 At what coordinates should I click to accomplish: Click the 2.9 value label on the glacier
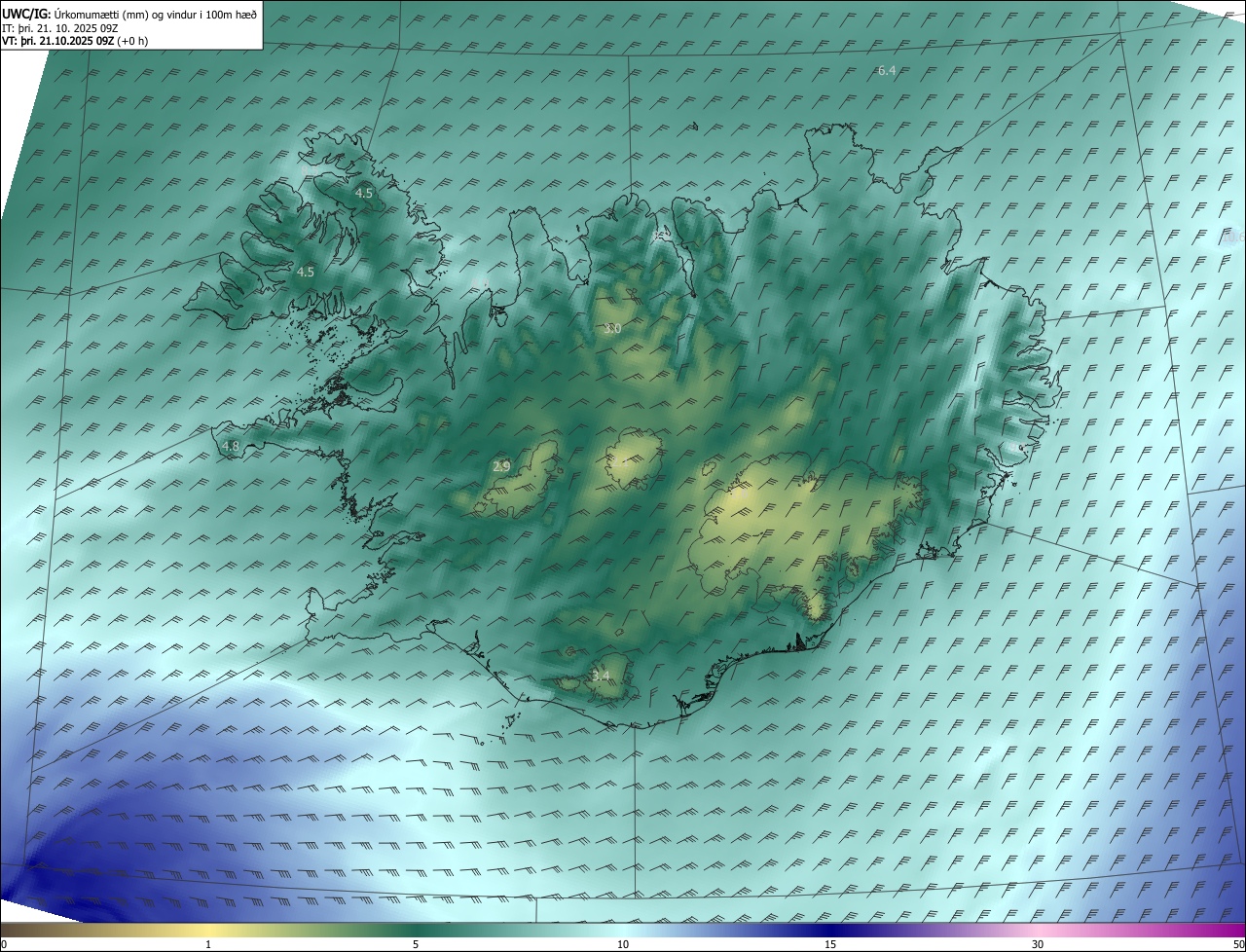click(501, 467)
